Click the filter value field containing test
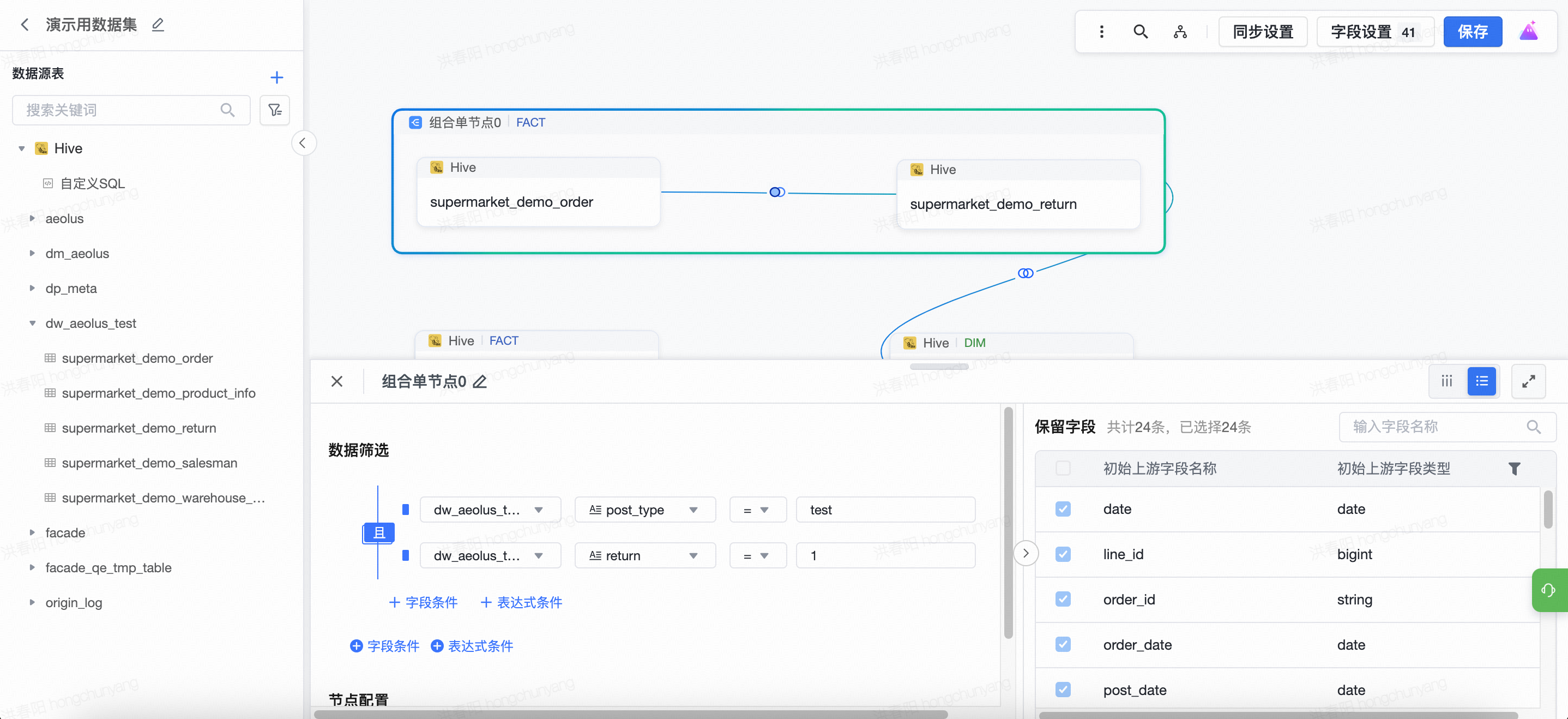The image size is (1568, 719). [884, 510]
